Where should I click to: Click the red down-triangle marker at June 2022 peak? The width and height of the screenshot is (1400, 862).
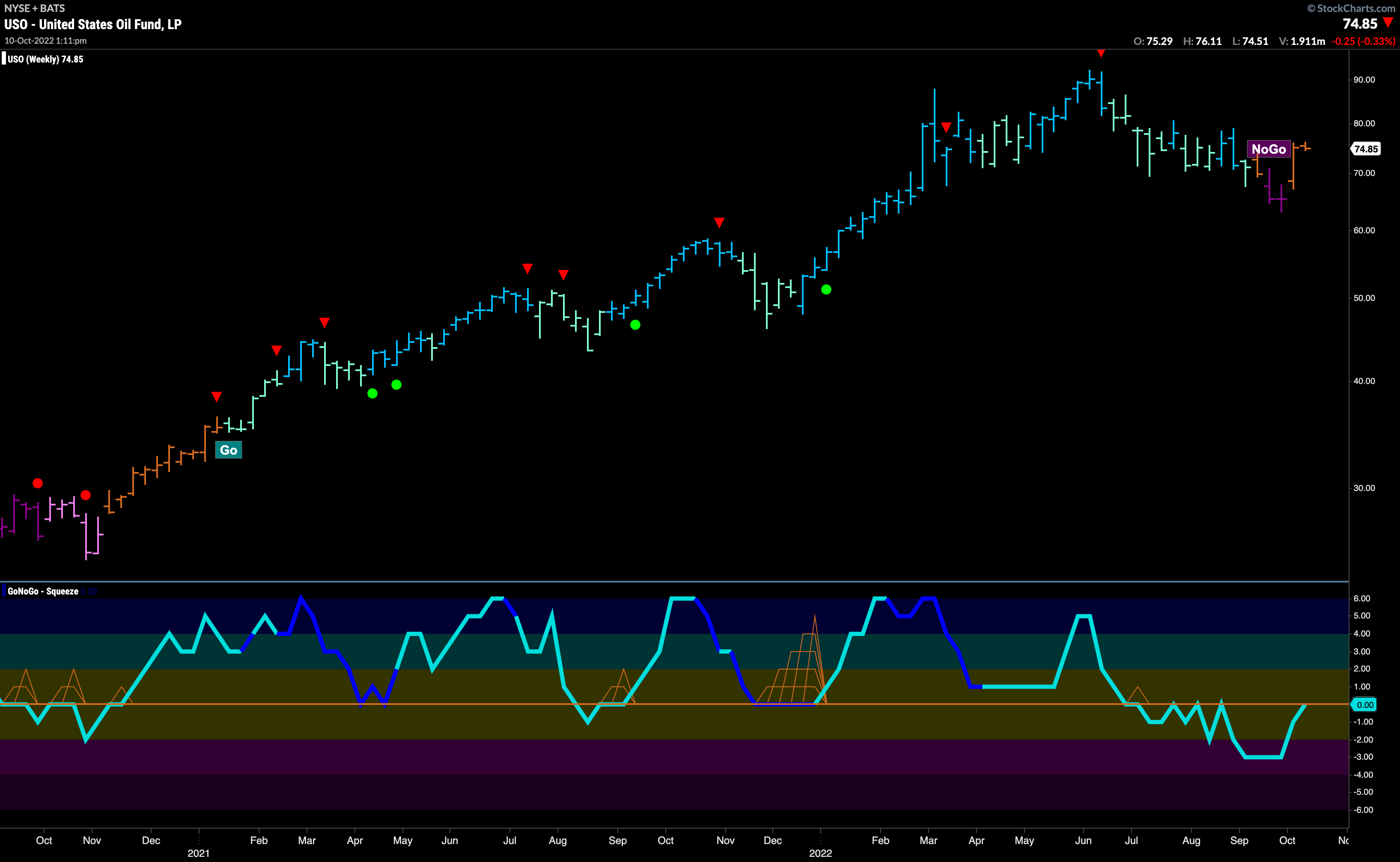1101,53
